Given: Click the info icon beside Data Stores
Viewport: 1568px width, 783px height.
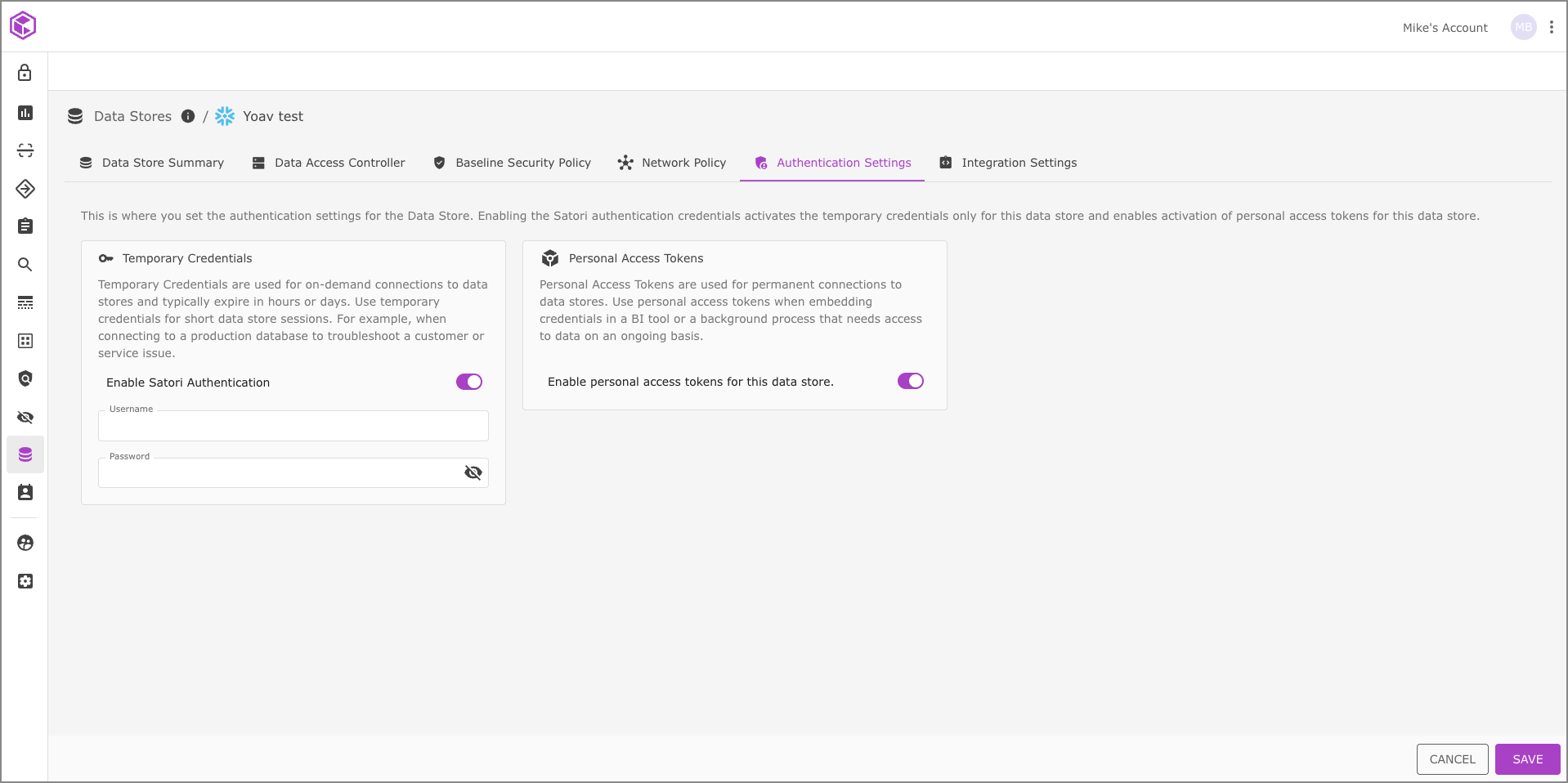Looking at the screenshot, I should pos(188,116).
